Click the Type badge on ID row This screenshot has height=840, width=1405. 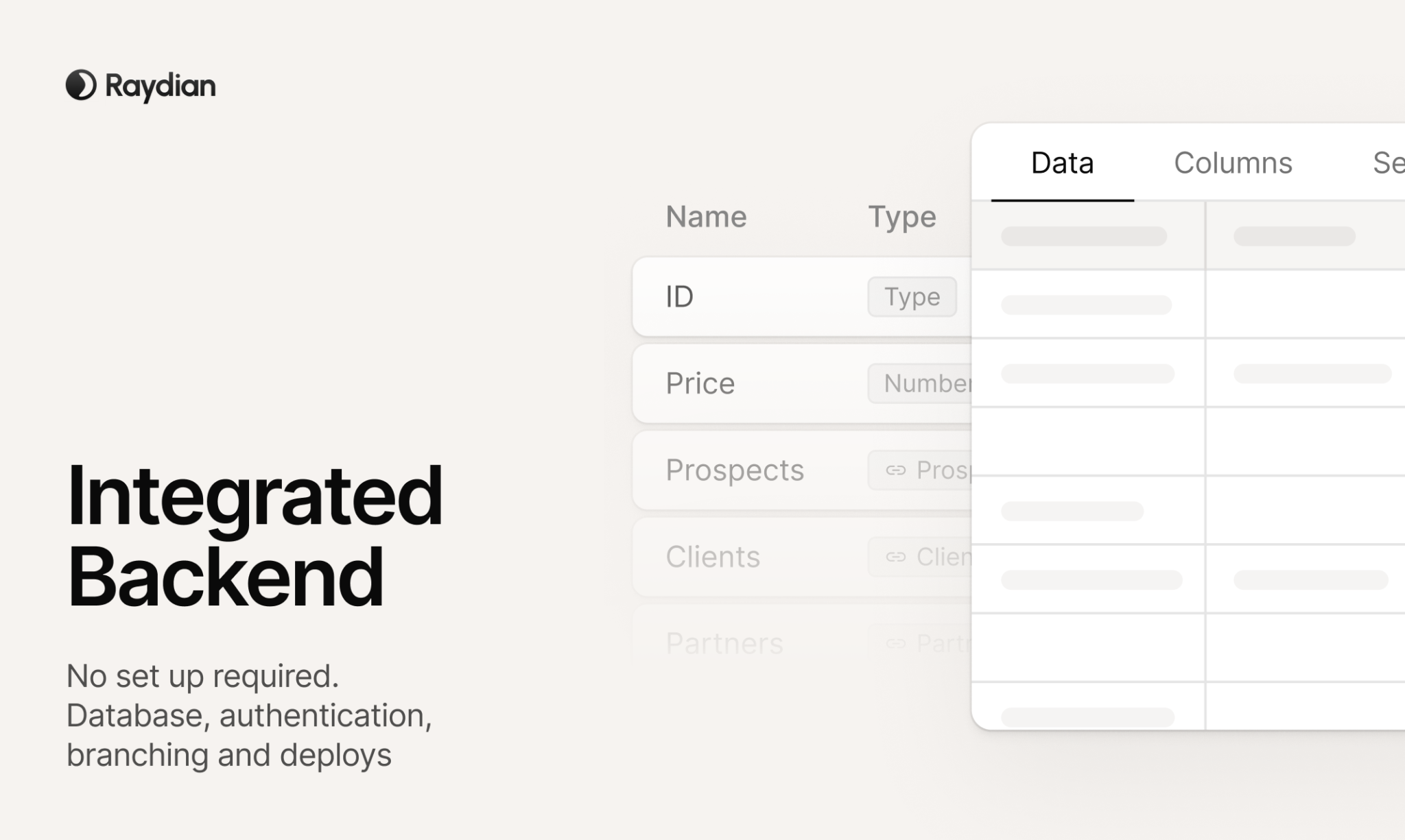[912, 297]
